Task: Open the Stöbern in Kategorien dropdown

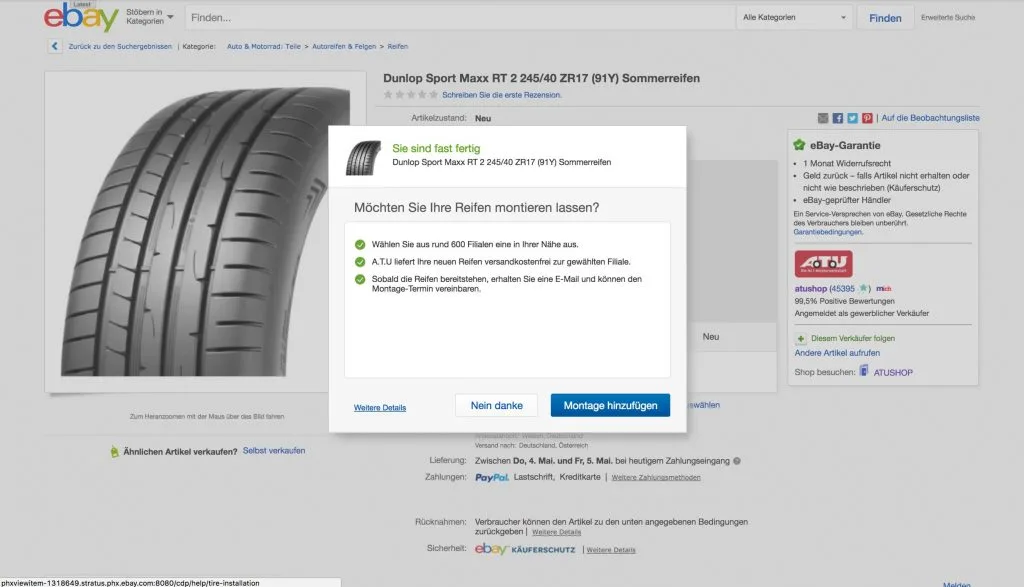Action: pos(150,17)
